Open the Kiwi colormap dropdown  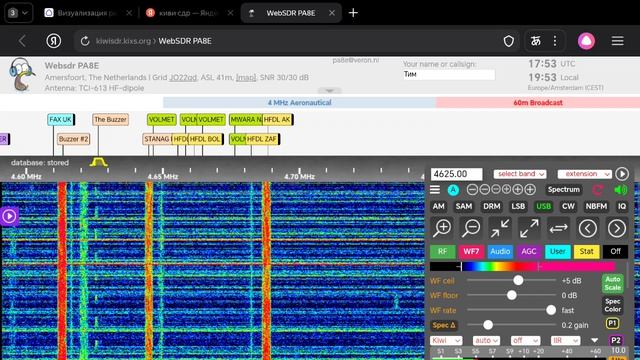446,340
